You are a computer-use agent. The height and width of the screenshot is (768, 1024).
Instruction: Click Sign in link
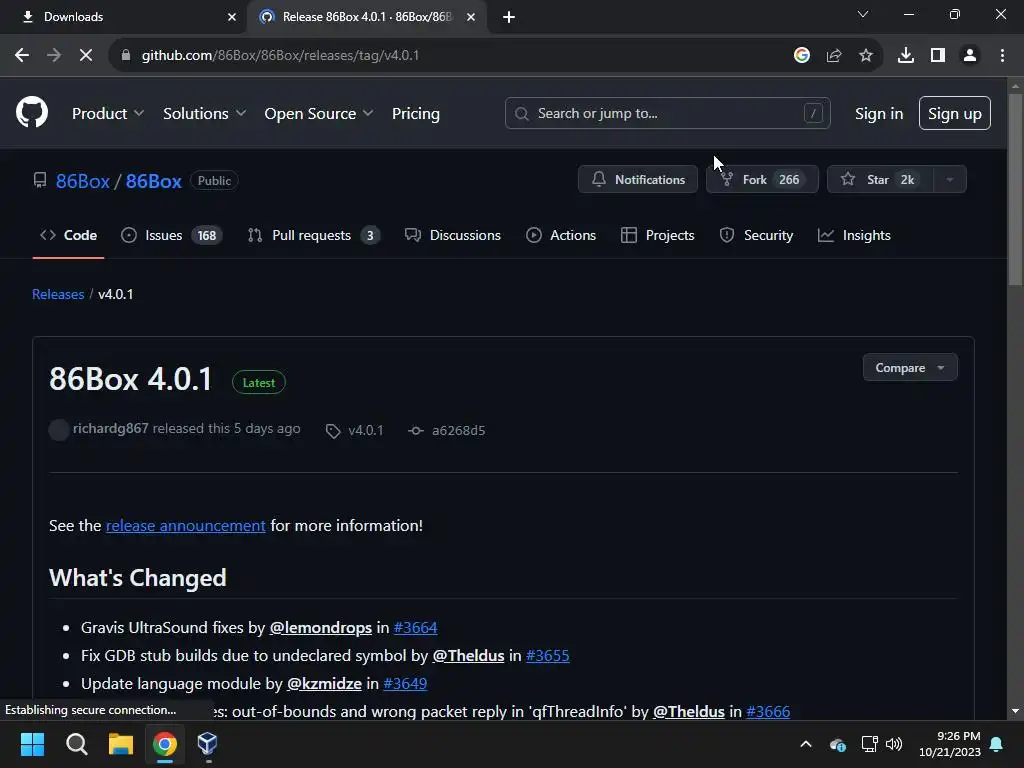(879, 114)
